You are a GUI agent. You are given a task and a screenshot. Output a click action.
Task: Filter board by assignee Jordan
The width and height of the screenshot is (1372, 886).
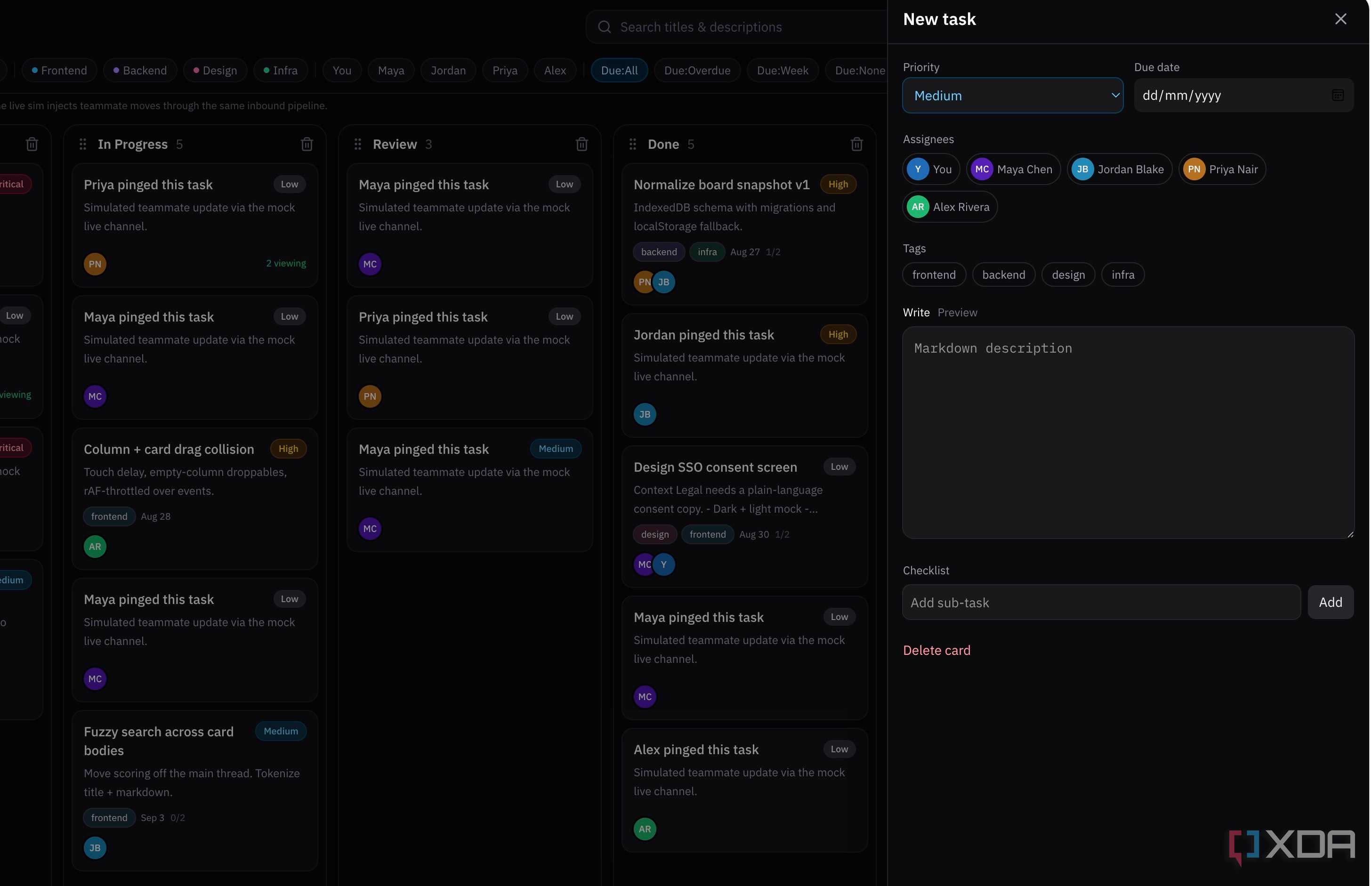448,70
